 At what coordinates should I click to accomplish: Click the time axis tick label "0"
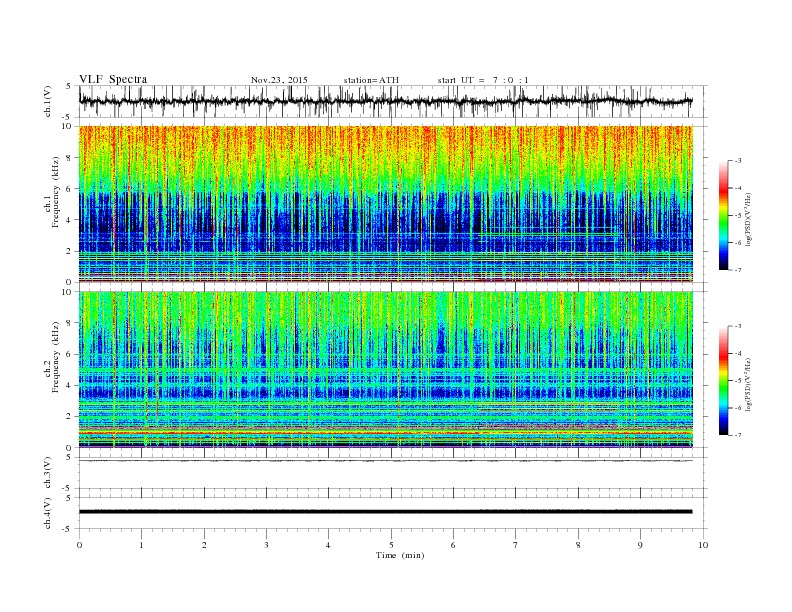click(79, 545)
